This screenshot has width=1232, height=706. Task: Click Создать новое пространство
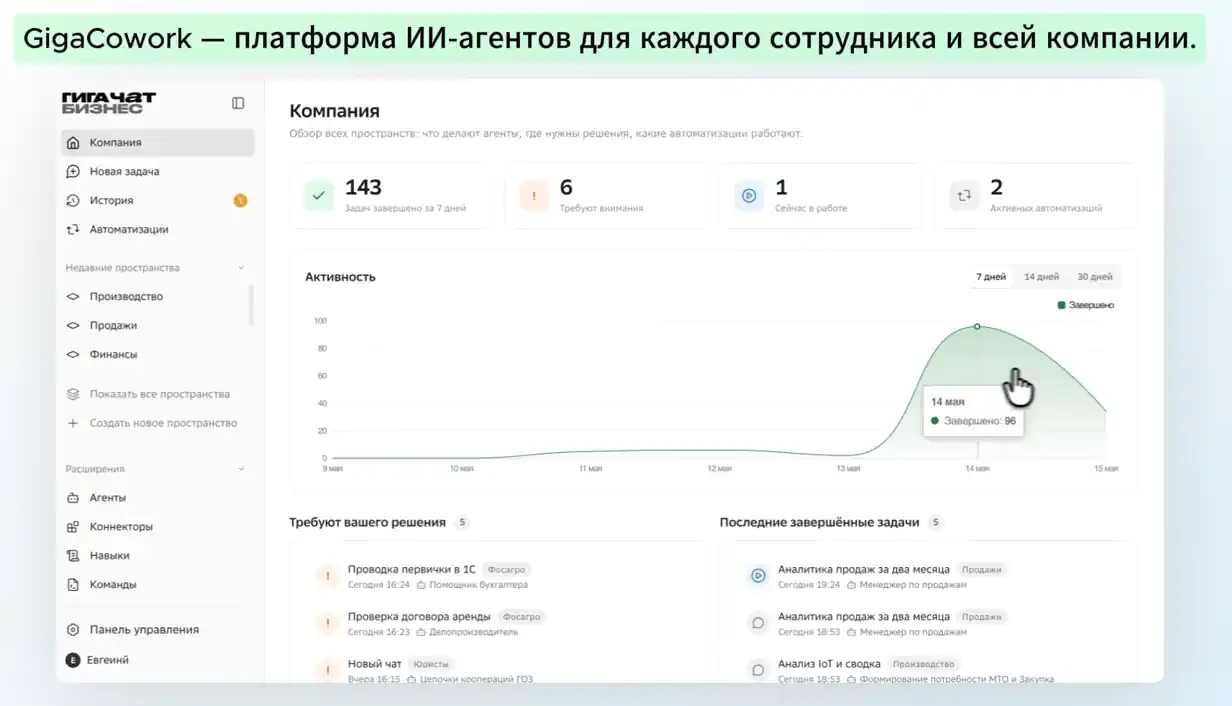coord(163,423)
